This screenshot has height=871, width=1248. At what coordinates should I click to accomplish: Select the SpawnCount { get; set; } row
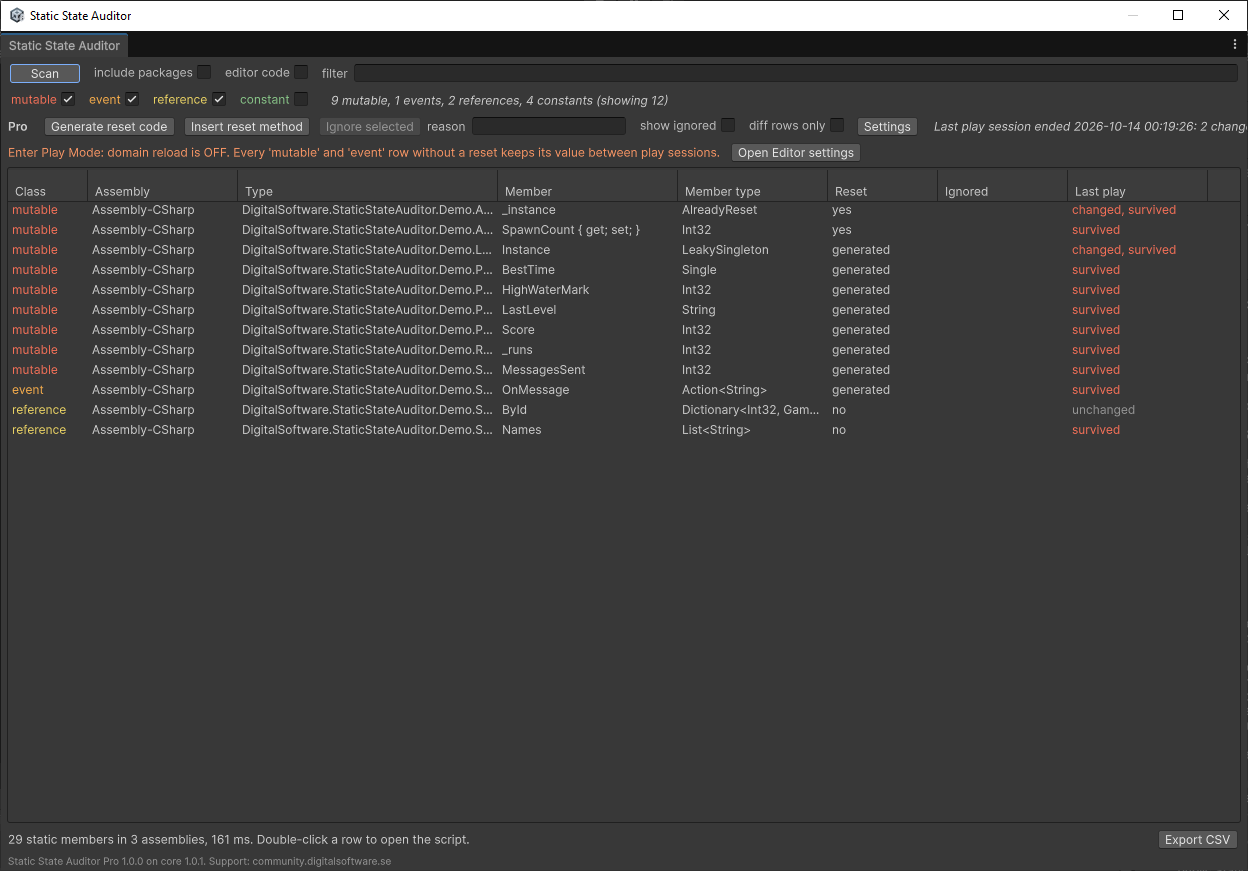point(624,230)
